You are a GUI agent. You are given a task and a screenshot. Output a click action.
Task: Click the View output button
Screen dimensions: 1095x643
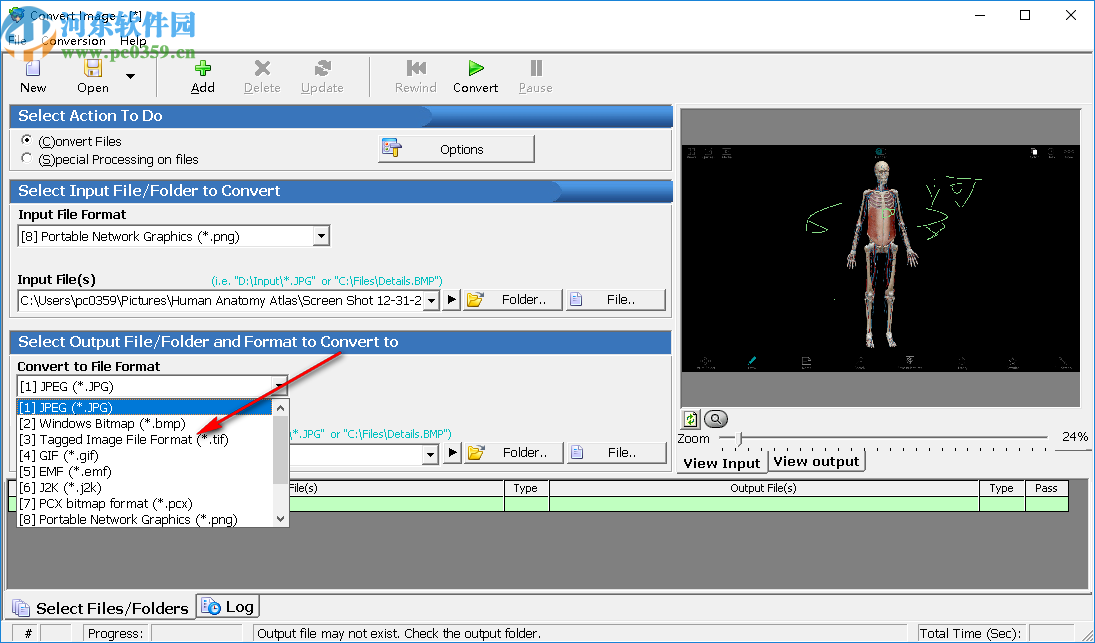pos(817,461)
